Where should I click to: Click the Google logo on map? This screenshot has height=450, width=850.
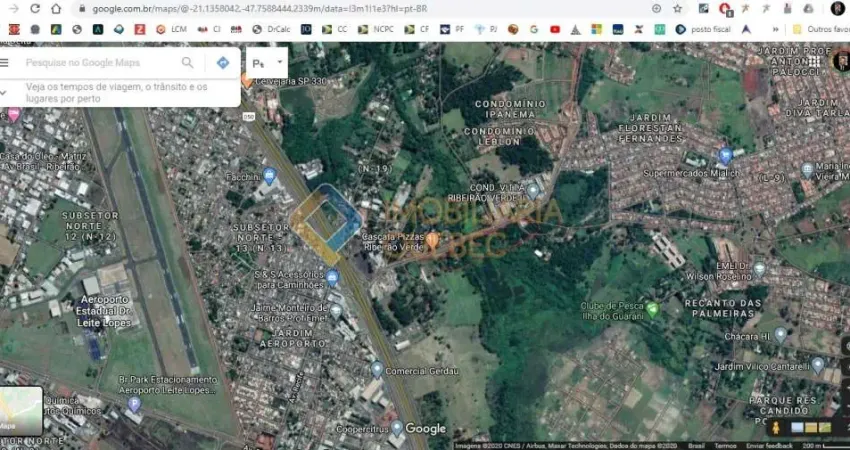tap(426, 429)
